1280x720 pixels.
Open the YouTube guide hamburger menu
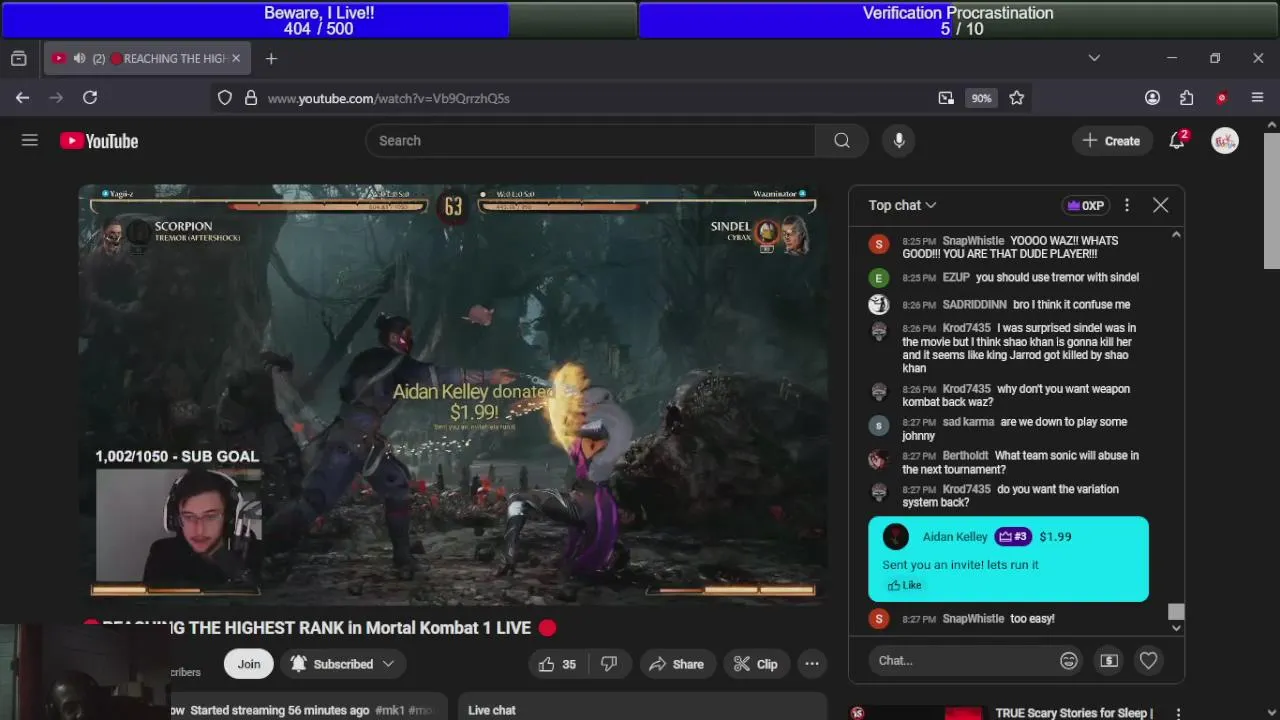(30, 141)
